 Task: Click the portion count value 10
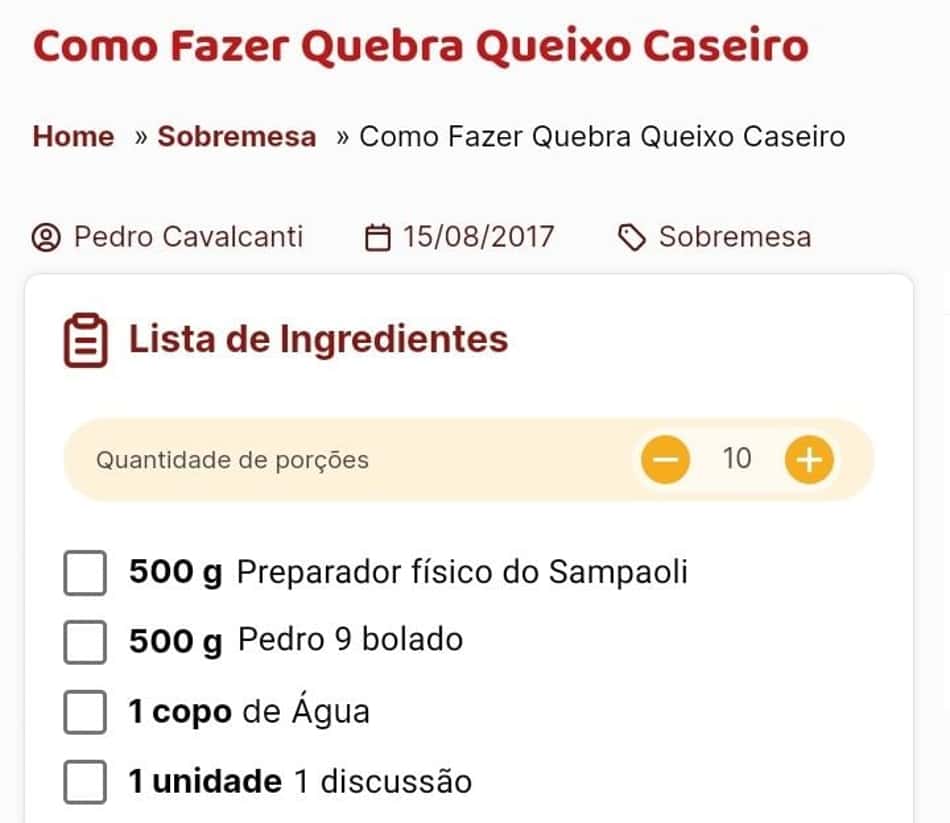coord(737,458)
